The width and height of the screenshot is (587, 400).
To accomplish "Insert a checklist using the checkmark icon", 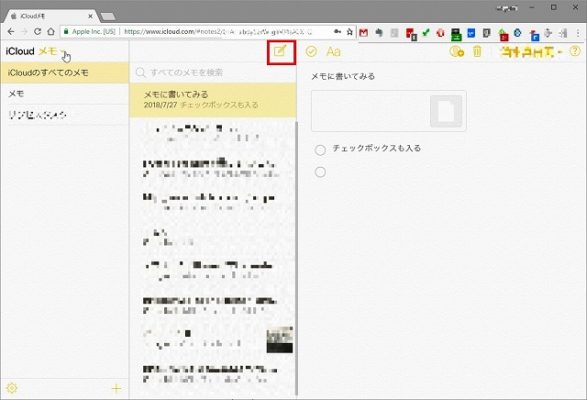I will [311, 51].
